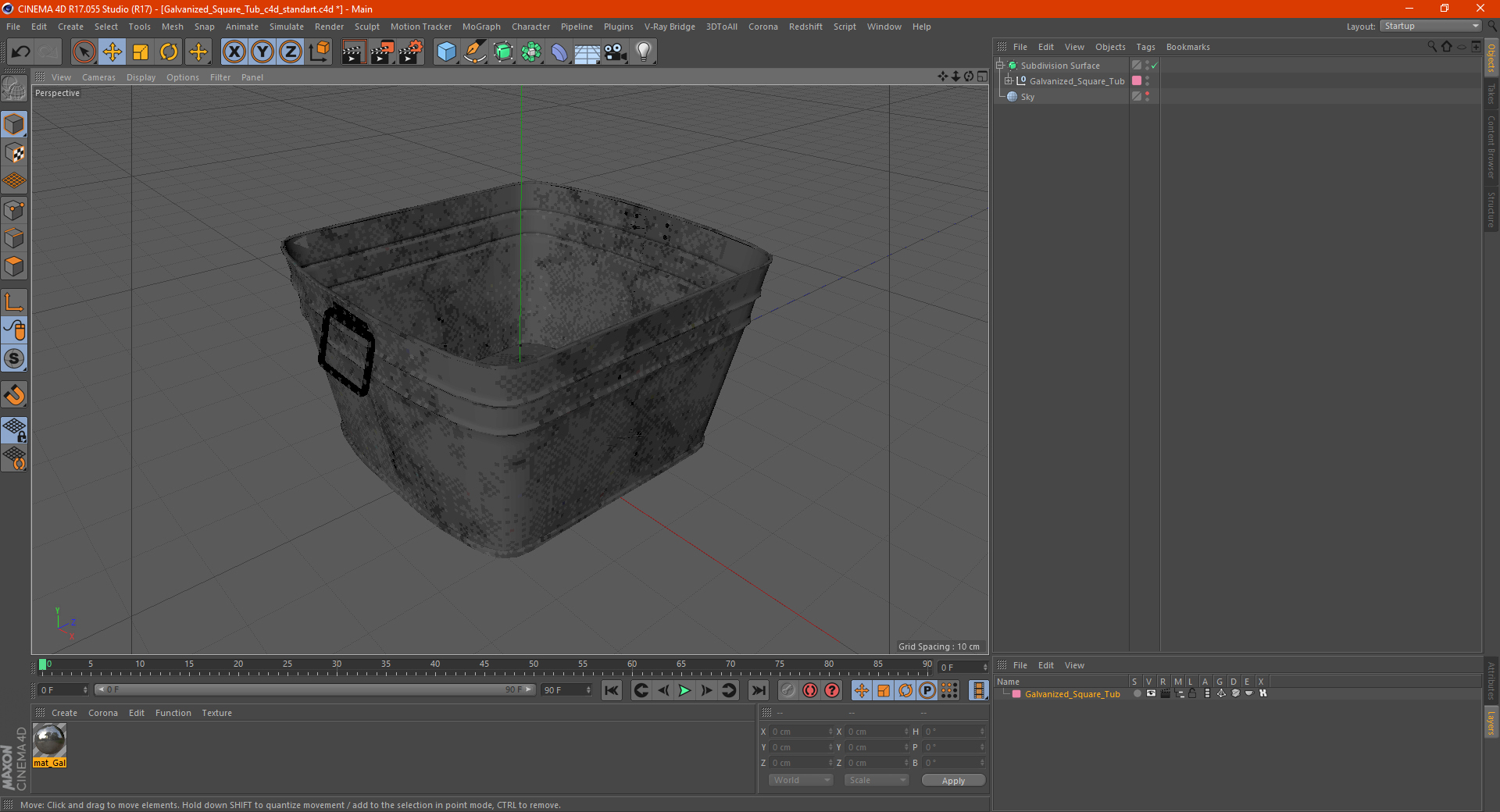This screenshot has height=812, width=1500.
Task: Add Subdivision Surface generator icon
Action: pos(503,52)
